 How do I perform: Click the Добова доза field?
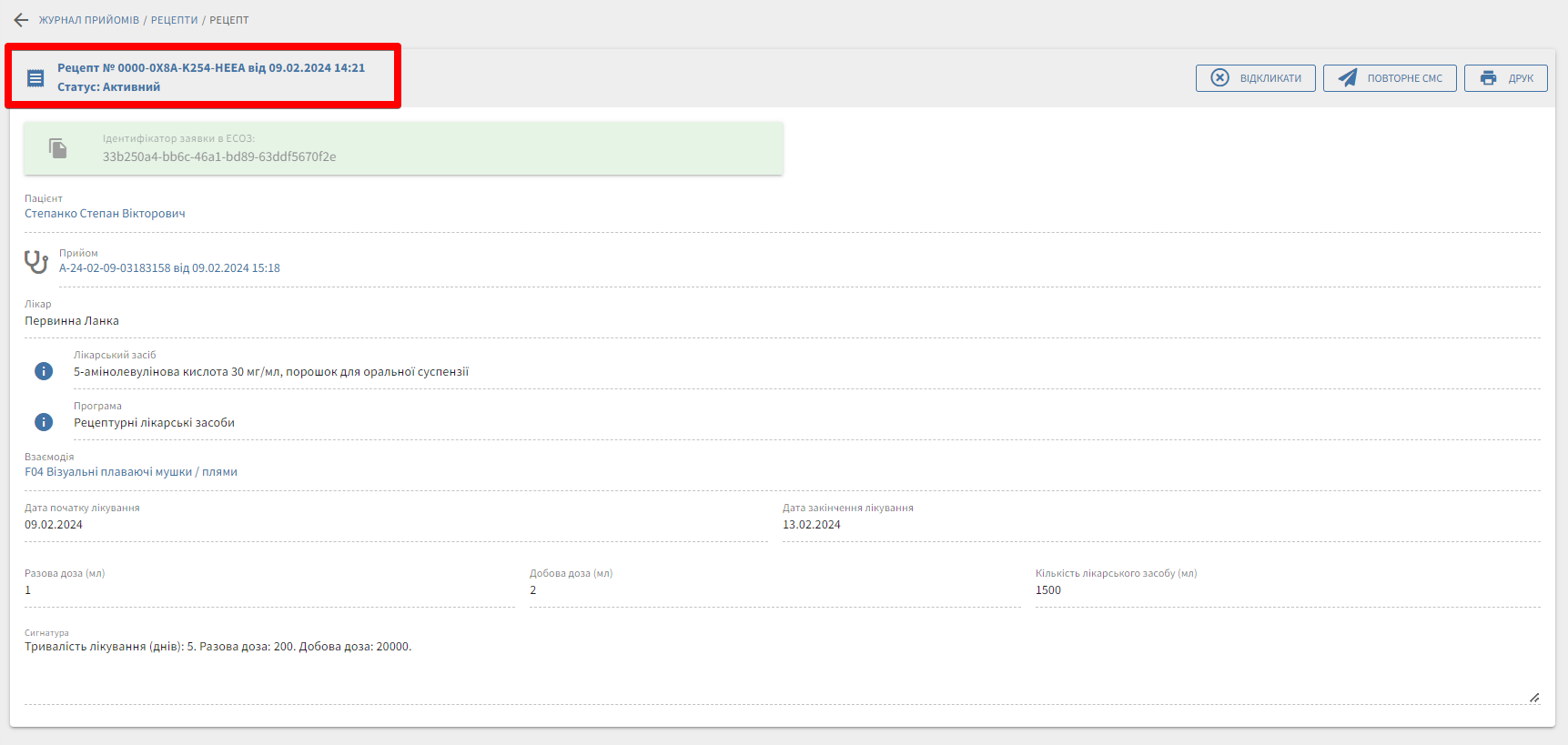pyautogui.click(x=774, y=590)
